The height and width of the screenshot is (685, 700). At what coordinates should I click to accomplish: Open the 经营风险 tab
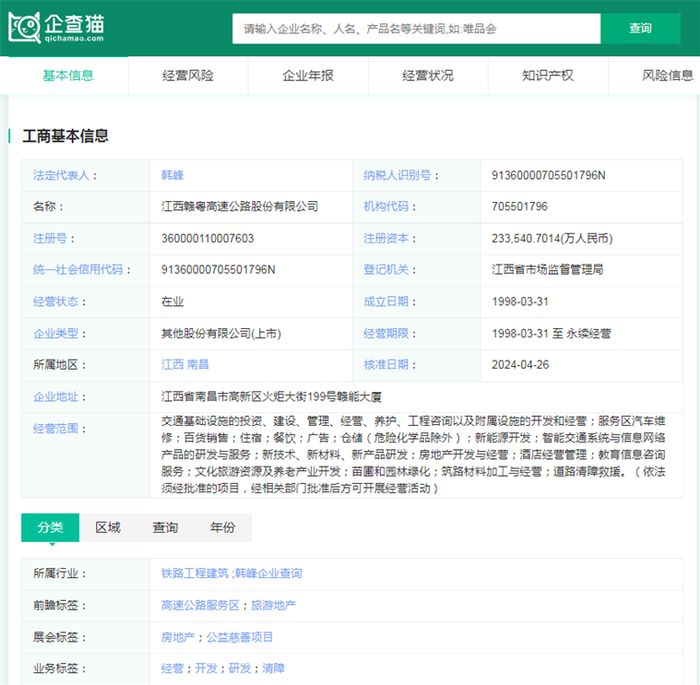(x=188, y=76)
